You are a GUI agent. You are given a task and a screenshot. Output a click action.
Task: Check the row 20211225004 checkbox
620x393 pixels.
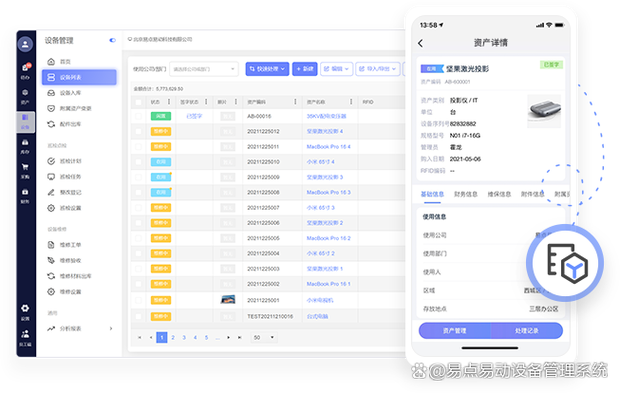pyautogui.click(x=138, y=253)
